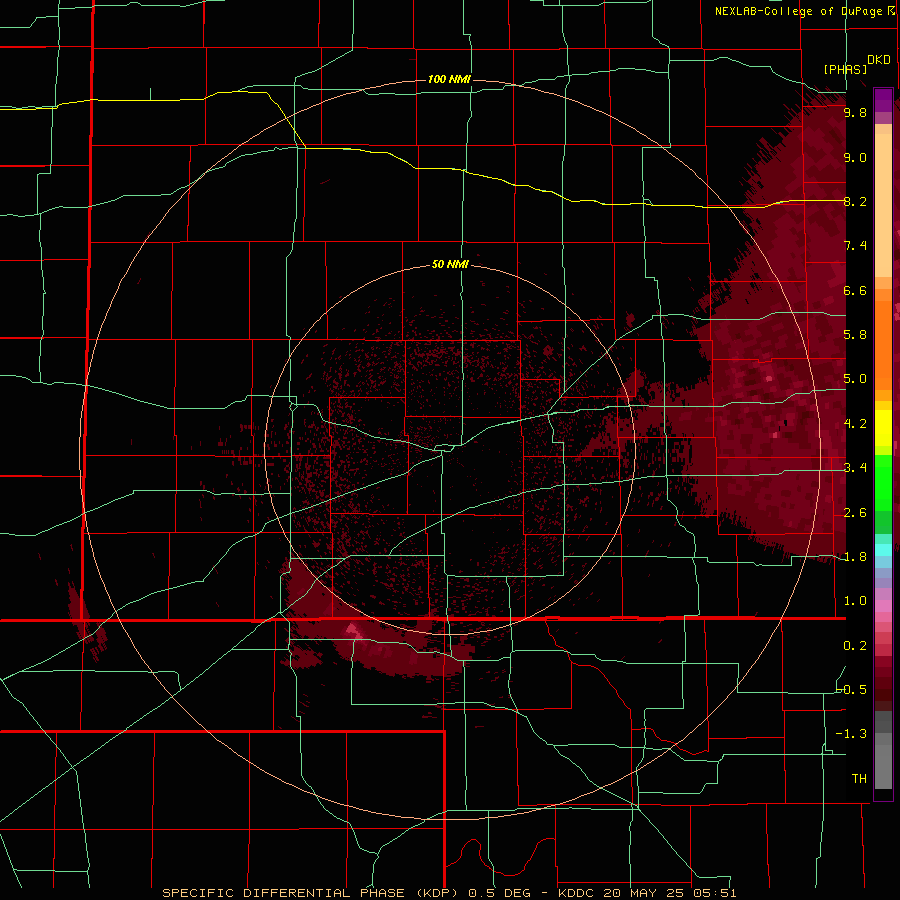Pick the yellow color bar segment

pos(883,428)
